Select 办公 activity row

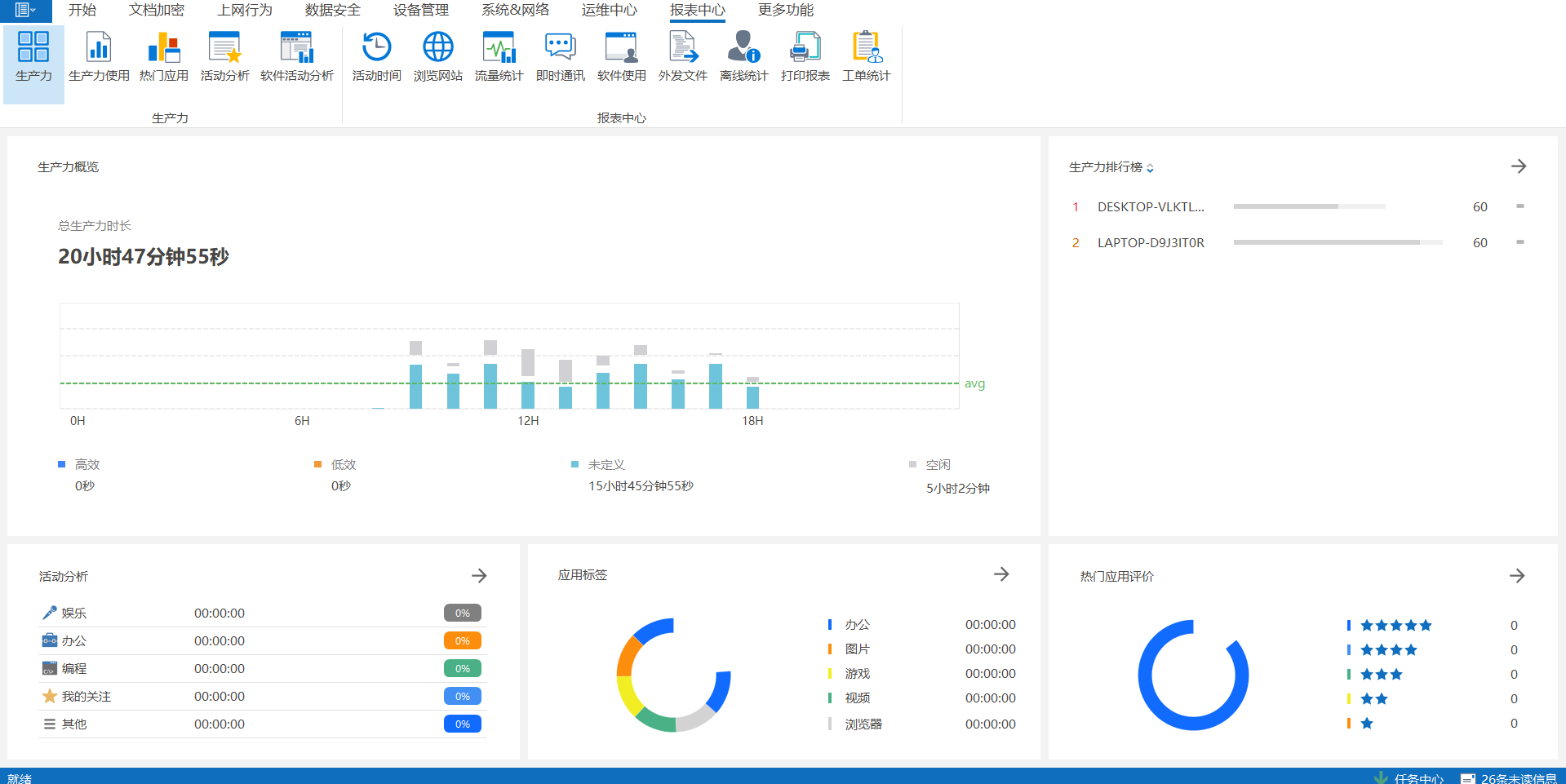pyautogui.click(x=262, y=640)
